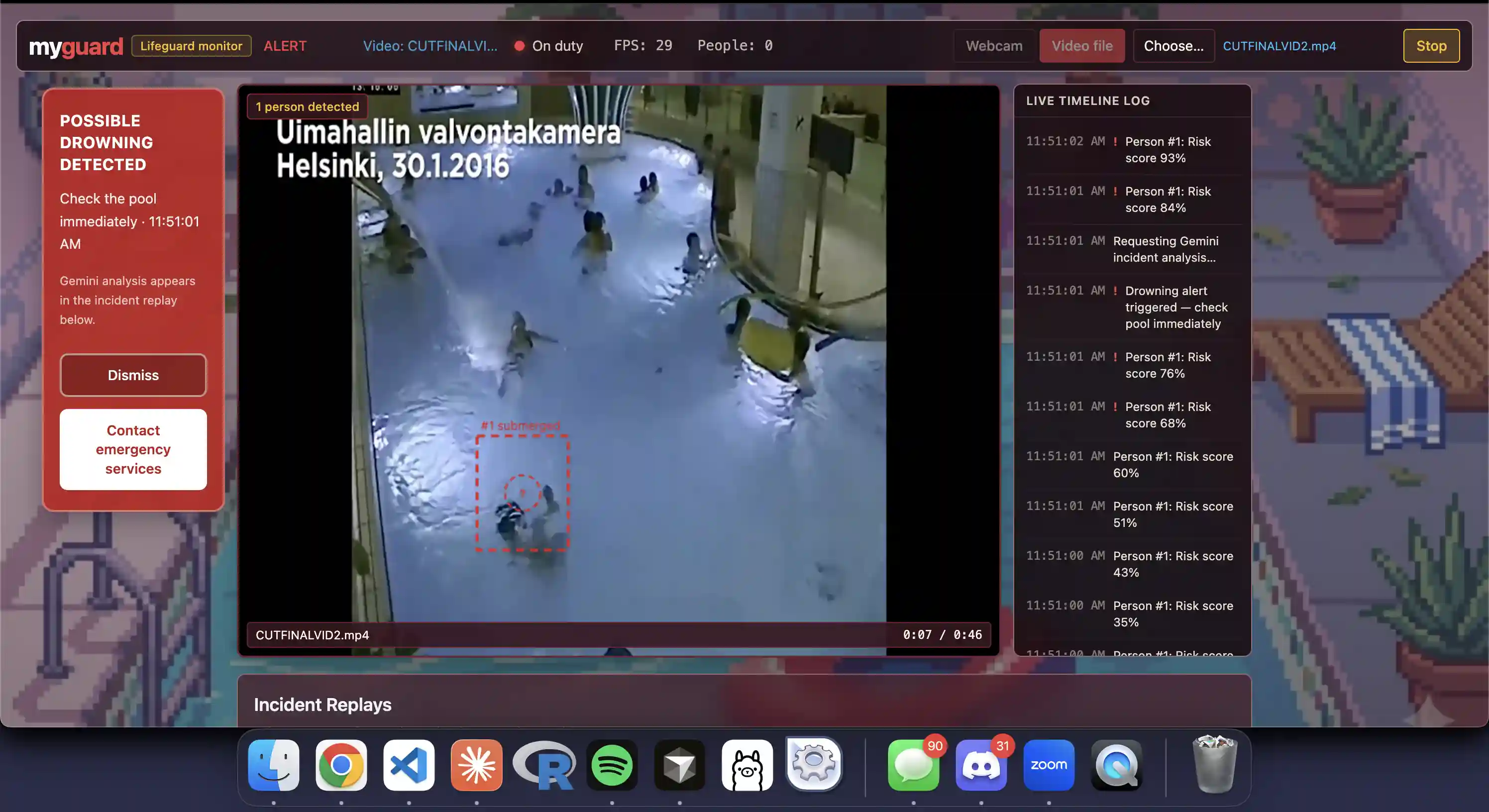
Task: Click Check the pool immediately message
Action: 129,221
